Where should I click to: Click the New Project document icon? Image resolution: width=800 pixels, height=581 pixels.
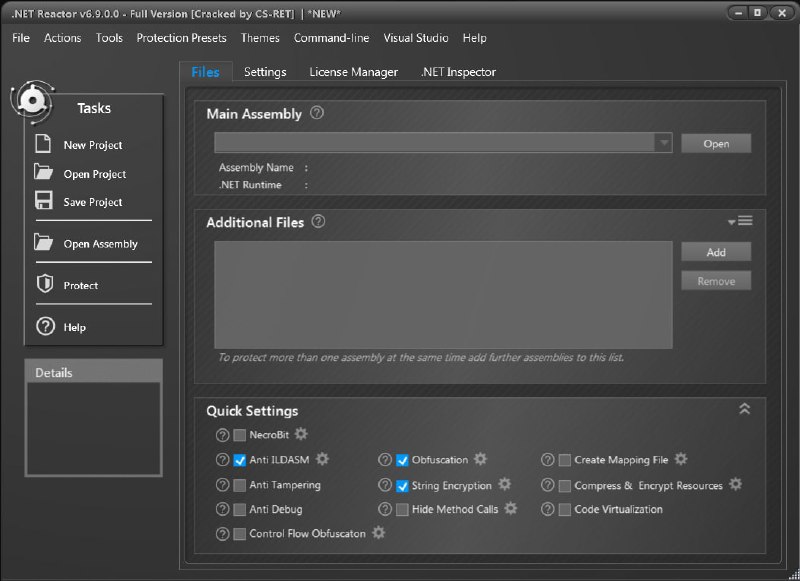point(43,144)
